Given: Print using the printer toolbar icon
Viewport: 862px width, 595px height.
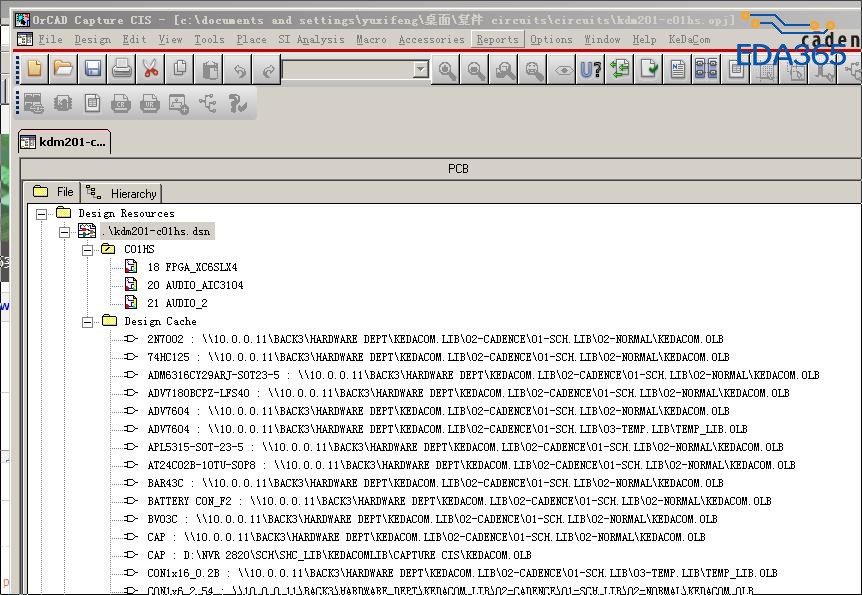Looking at the screenshot, I should [x=121, y=69].
